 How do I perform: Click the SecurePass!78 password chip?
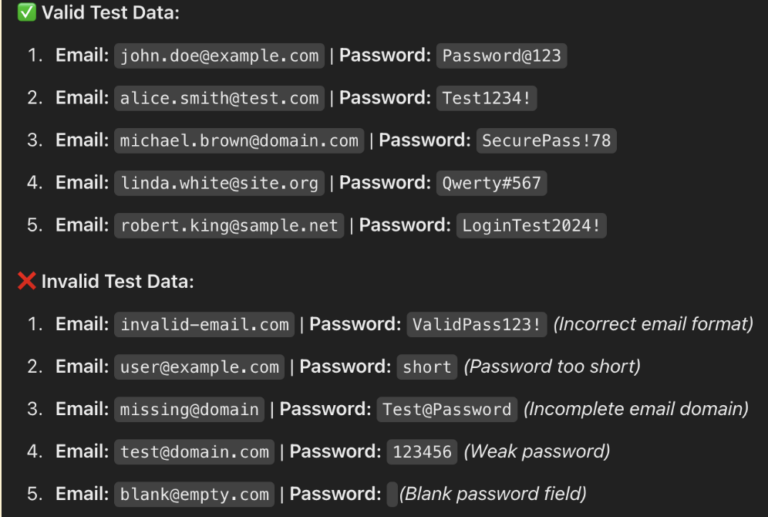[x=546, y=141]
